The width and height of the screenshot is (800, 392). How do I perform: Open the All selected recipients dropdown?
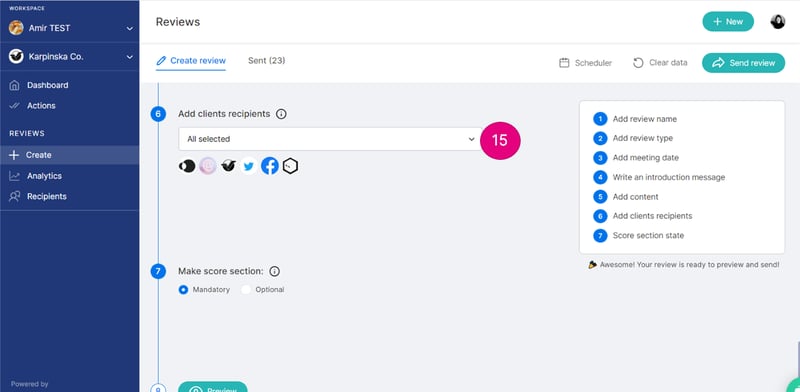[x=331, y=139]
